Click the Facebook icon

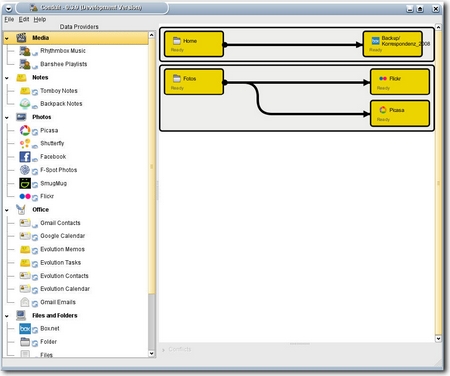[x=25, y=157]
